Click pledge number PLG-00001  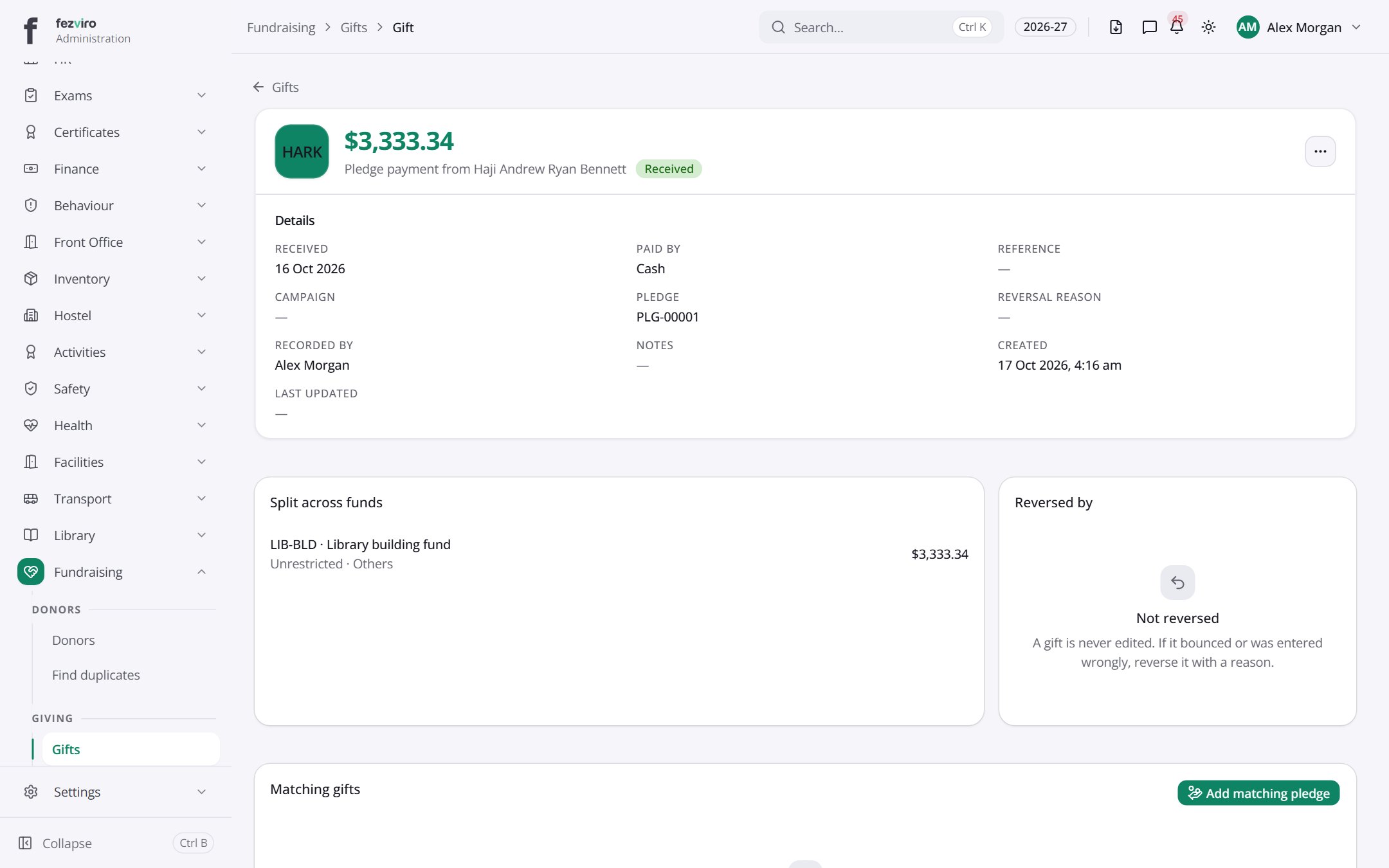(667, 317)
